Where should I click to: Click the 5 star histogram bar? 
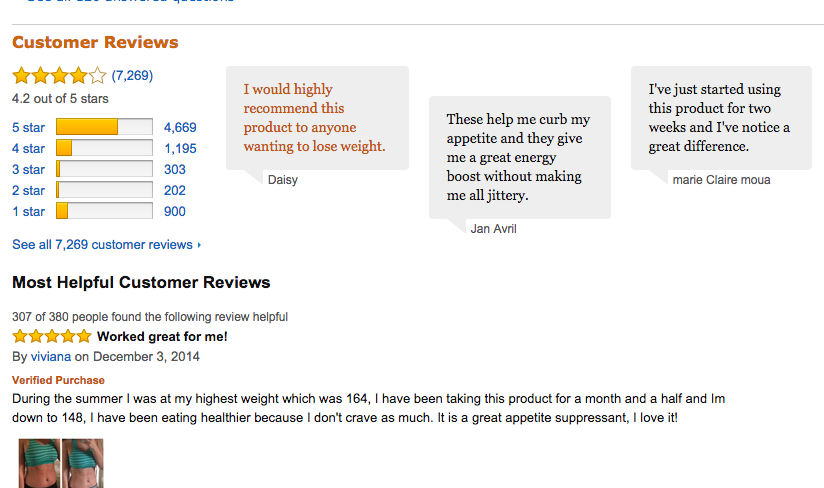pos(104,127)
